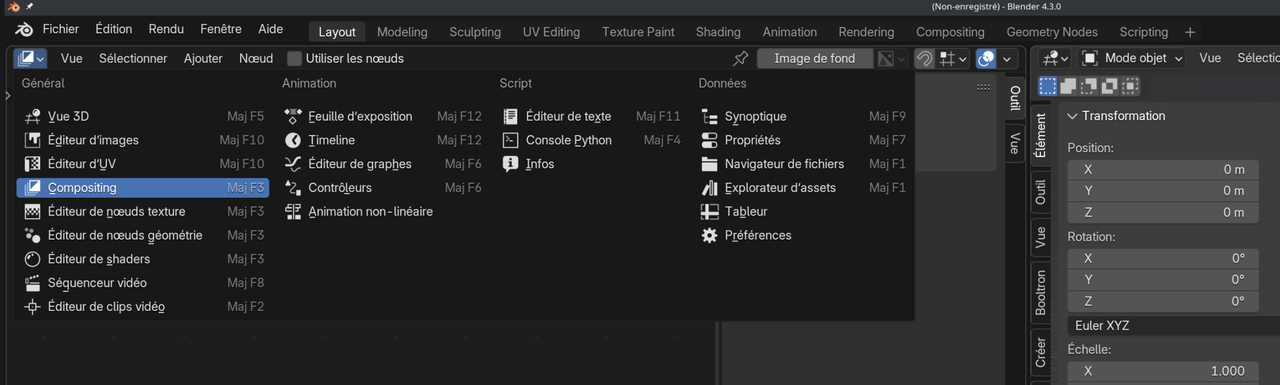Select the highlighted Compositing entry
Viewport: 1280px width, 385px height.
coord(143,187)
